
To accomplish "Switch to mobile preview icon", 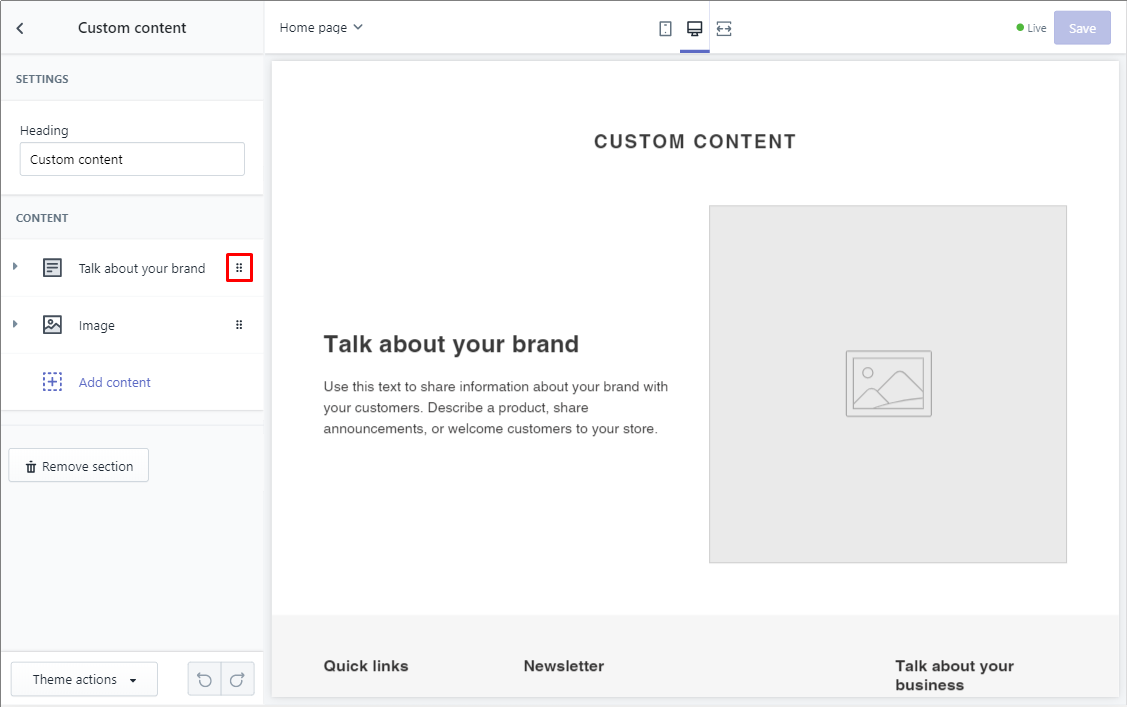I will (x=665, y=29).
